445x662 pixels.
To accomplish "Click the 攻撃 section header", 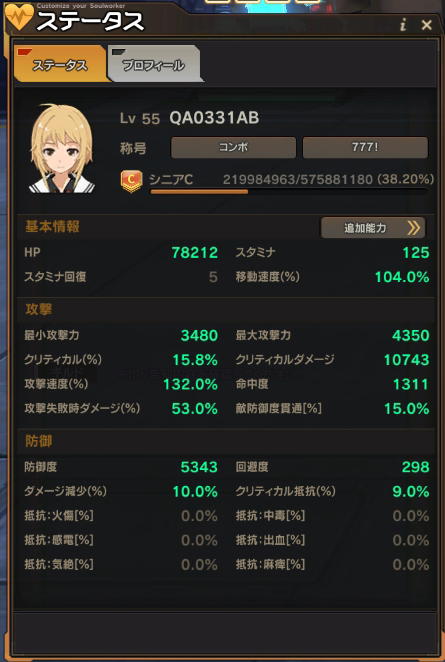I will (39, 309).
